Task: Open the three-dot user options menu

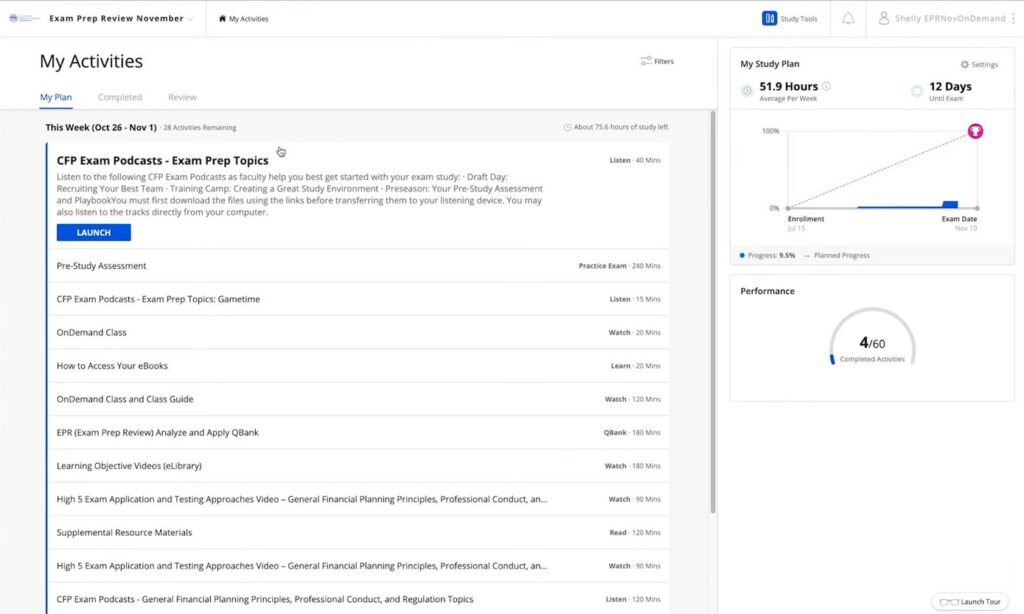Action: [x=1014, y=18]
